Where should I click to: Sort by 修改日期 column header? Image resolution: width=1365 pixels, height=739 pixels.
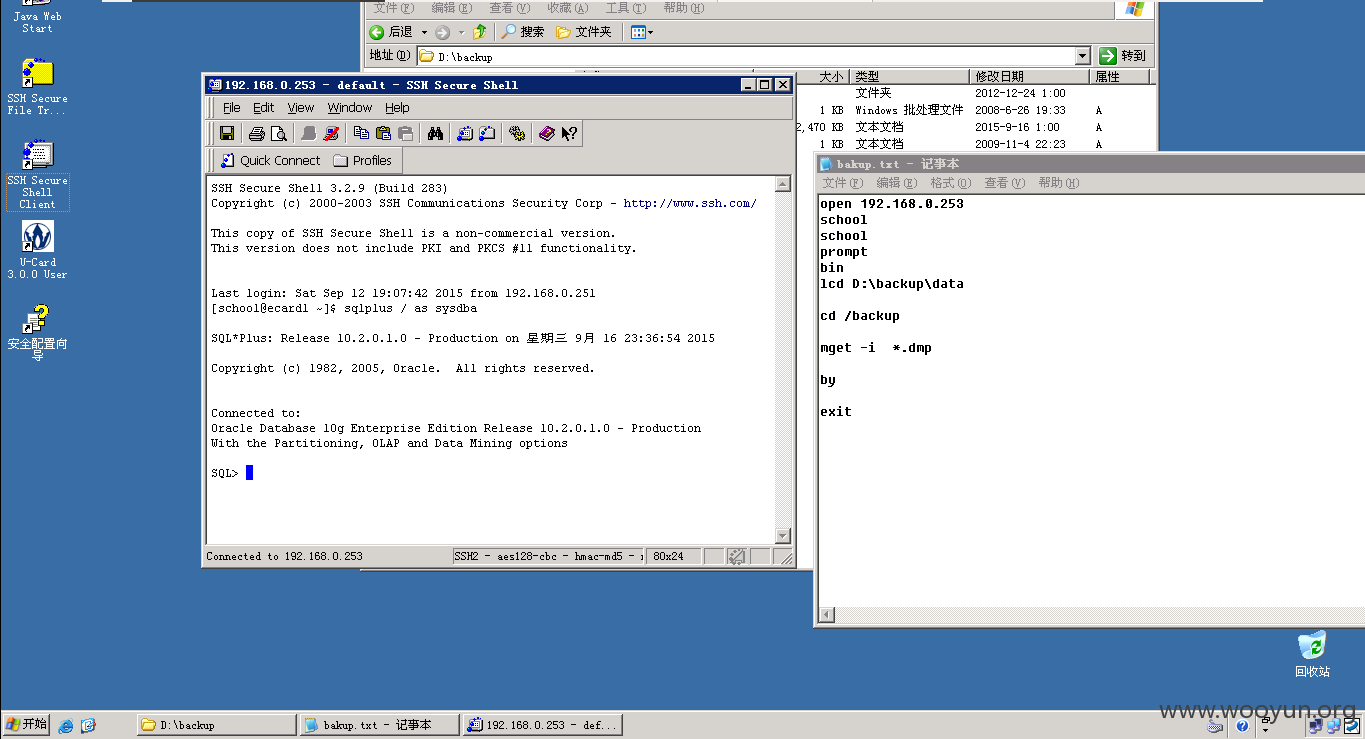[1029, 77]
